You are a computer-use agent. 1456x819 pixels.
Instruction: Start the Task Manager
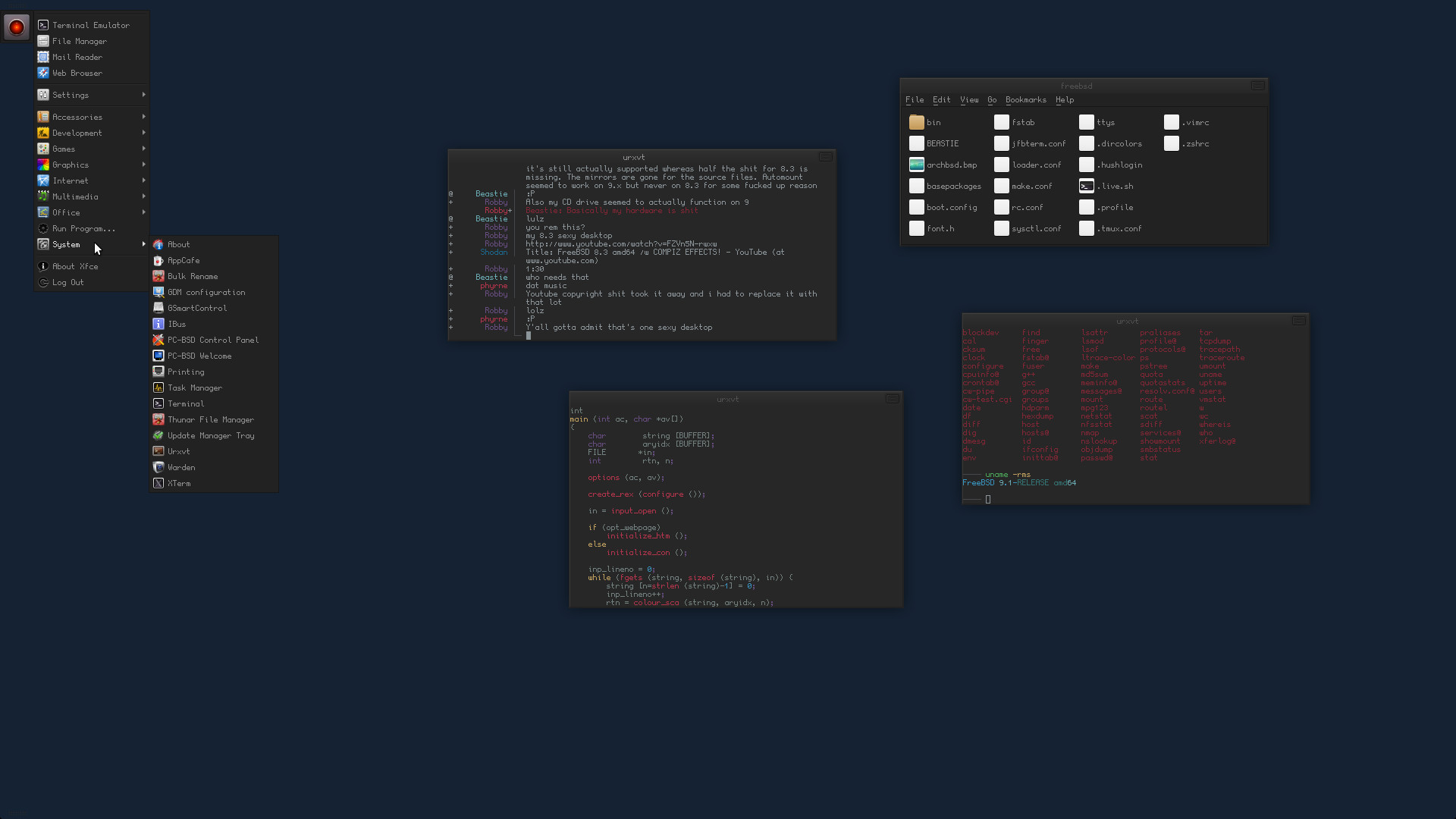(194, 388)
